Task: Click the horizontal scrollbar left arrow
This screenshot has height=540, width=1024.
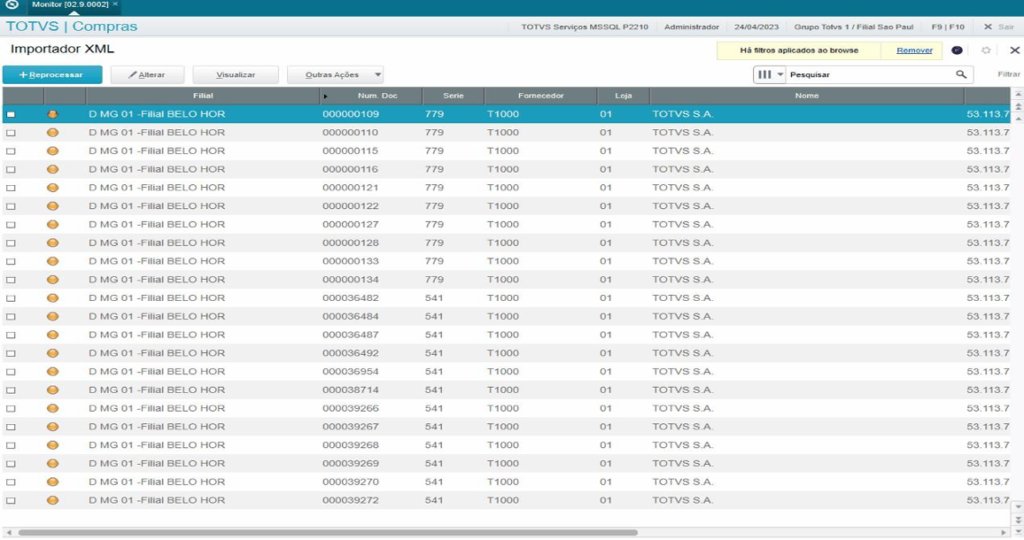Action: pyautogui.click(x=8, y=533)
